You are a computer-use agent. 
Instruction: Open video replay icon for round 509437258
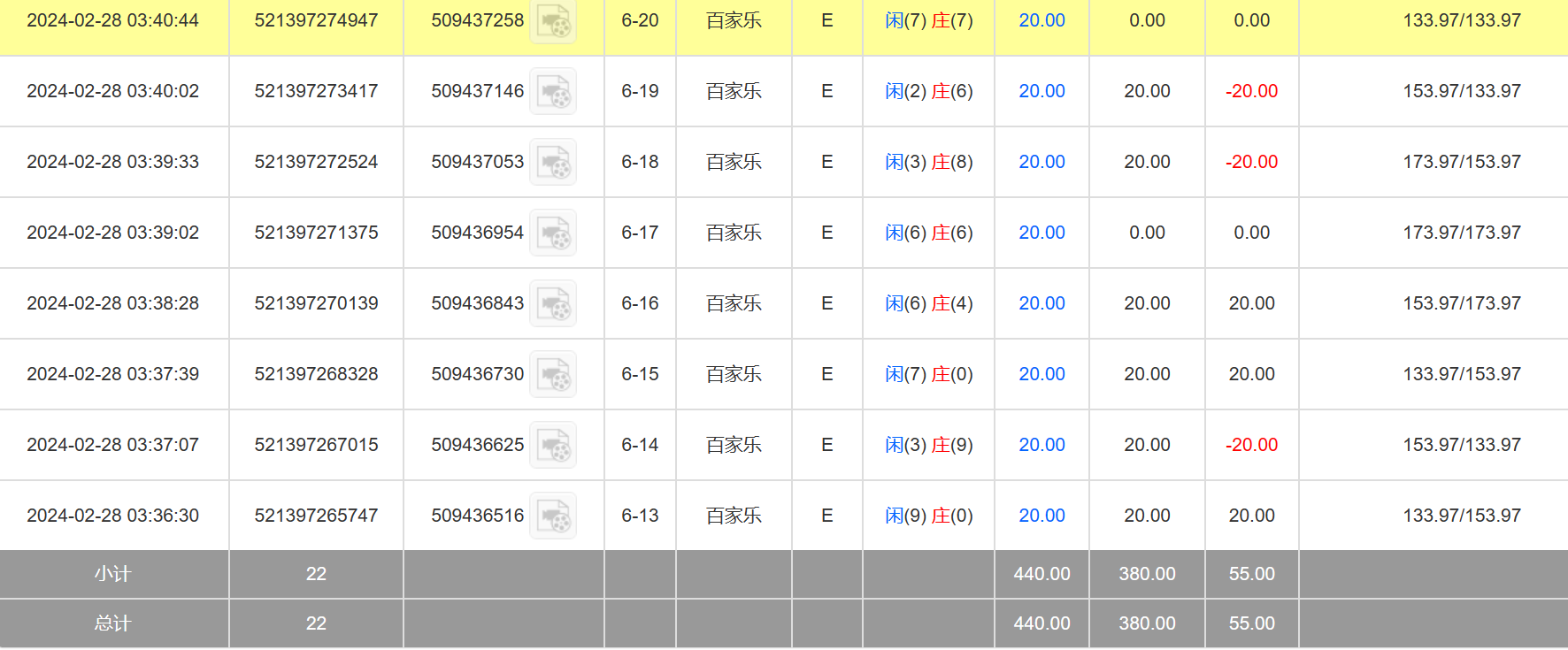[x=553, y=21]
